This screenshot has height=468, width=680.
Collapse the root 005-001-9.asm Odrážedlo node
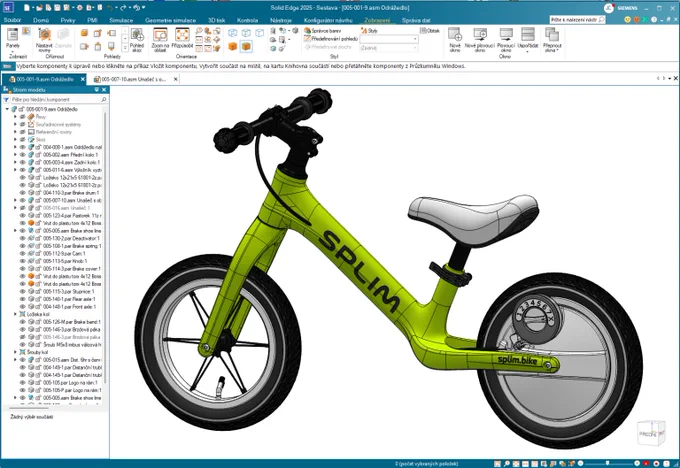(7, 109)
